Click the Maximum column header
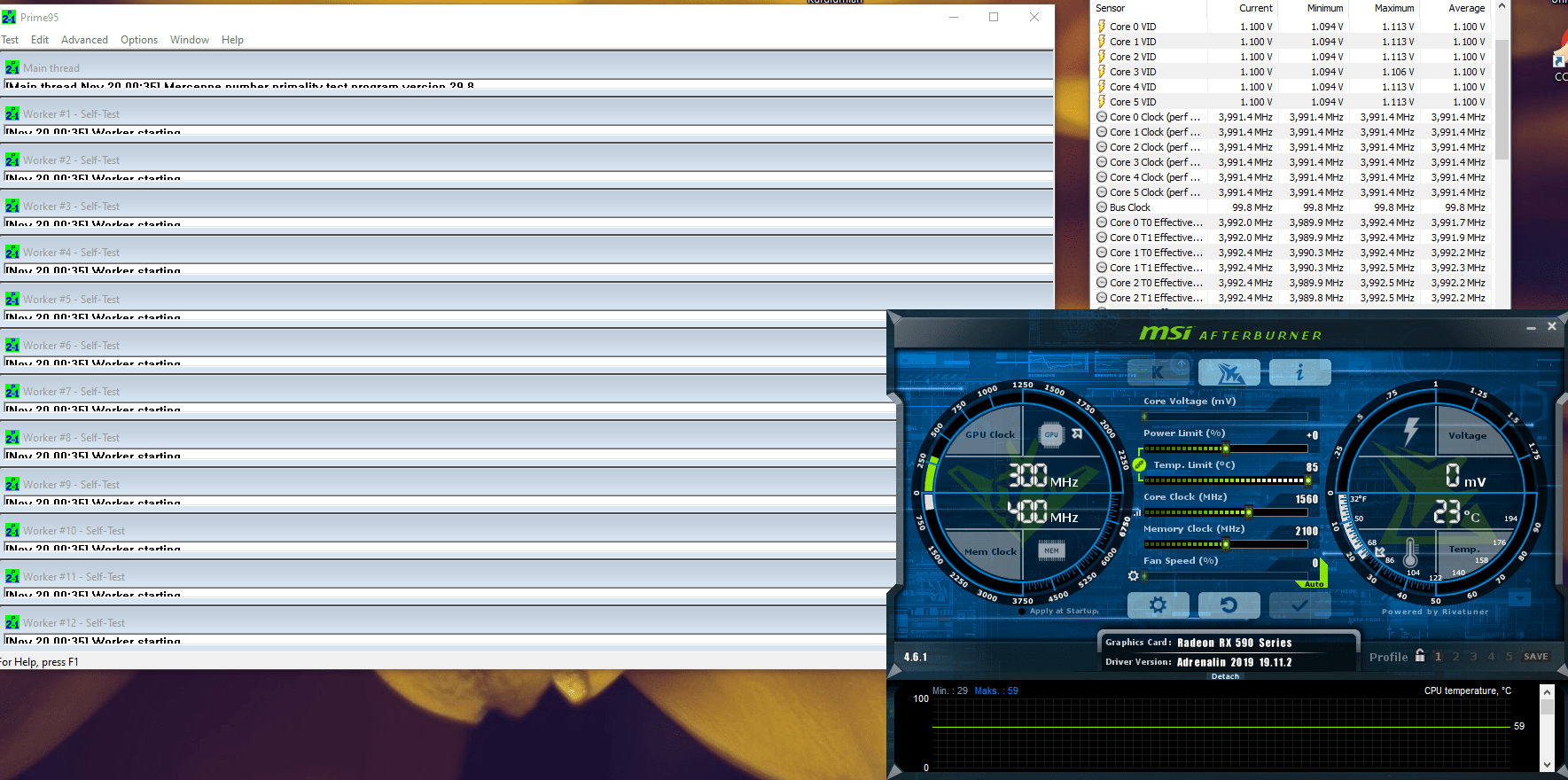The height and width of the screenshot is (780, 1568). click(1384, 8)
